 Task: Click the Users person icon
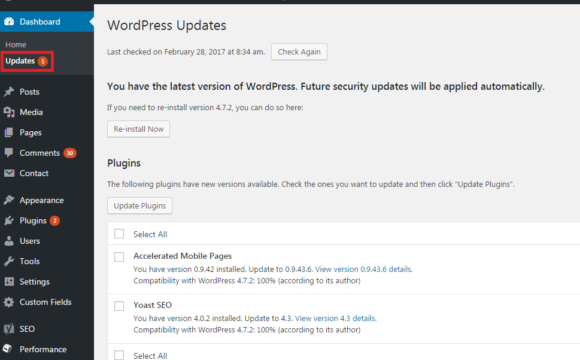9,241
